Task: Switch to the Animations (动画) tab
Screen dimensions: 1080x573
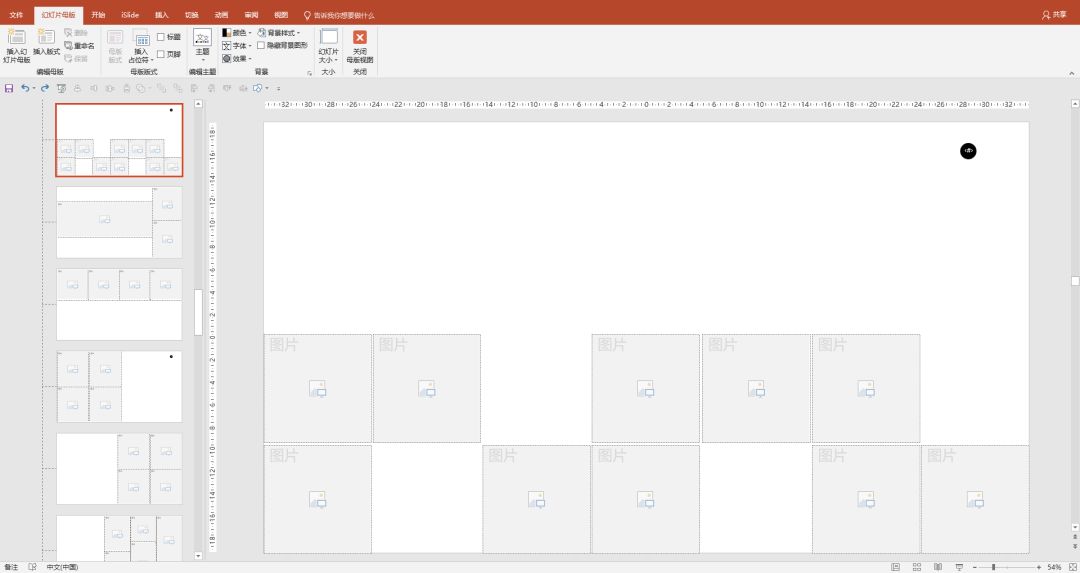Action: click(x=221, y=14)
